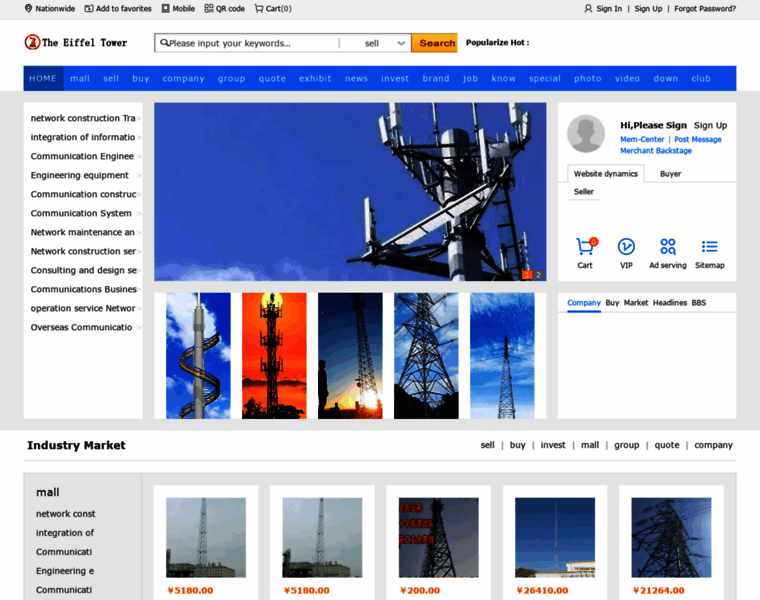Open the Merchant Backstage link
This screenshot has width=760, height=600.
tap(656, 151)
